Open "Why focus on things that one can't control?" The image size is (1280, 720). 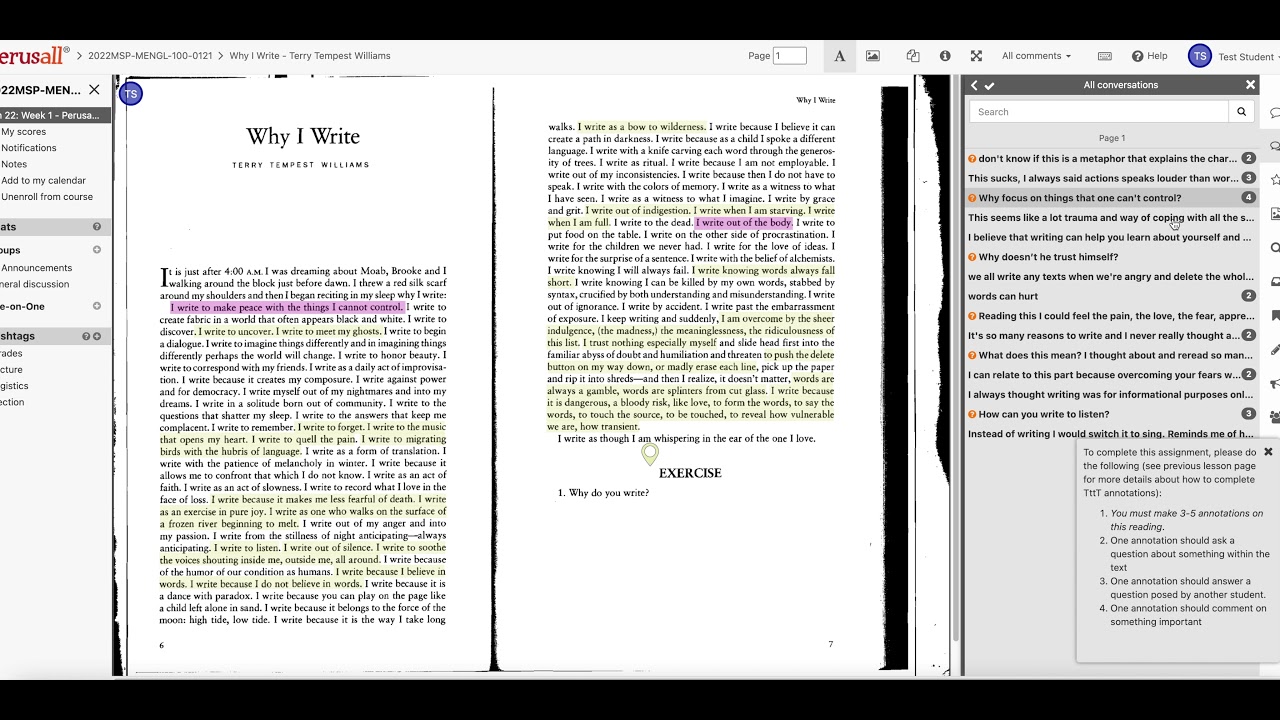tap(1111, 198)
